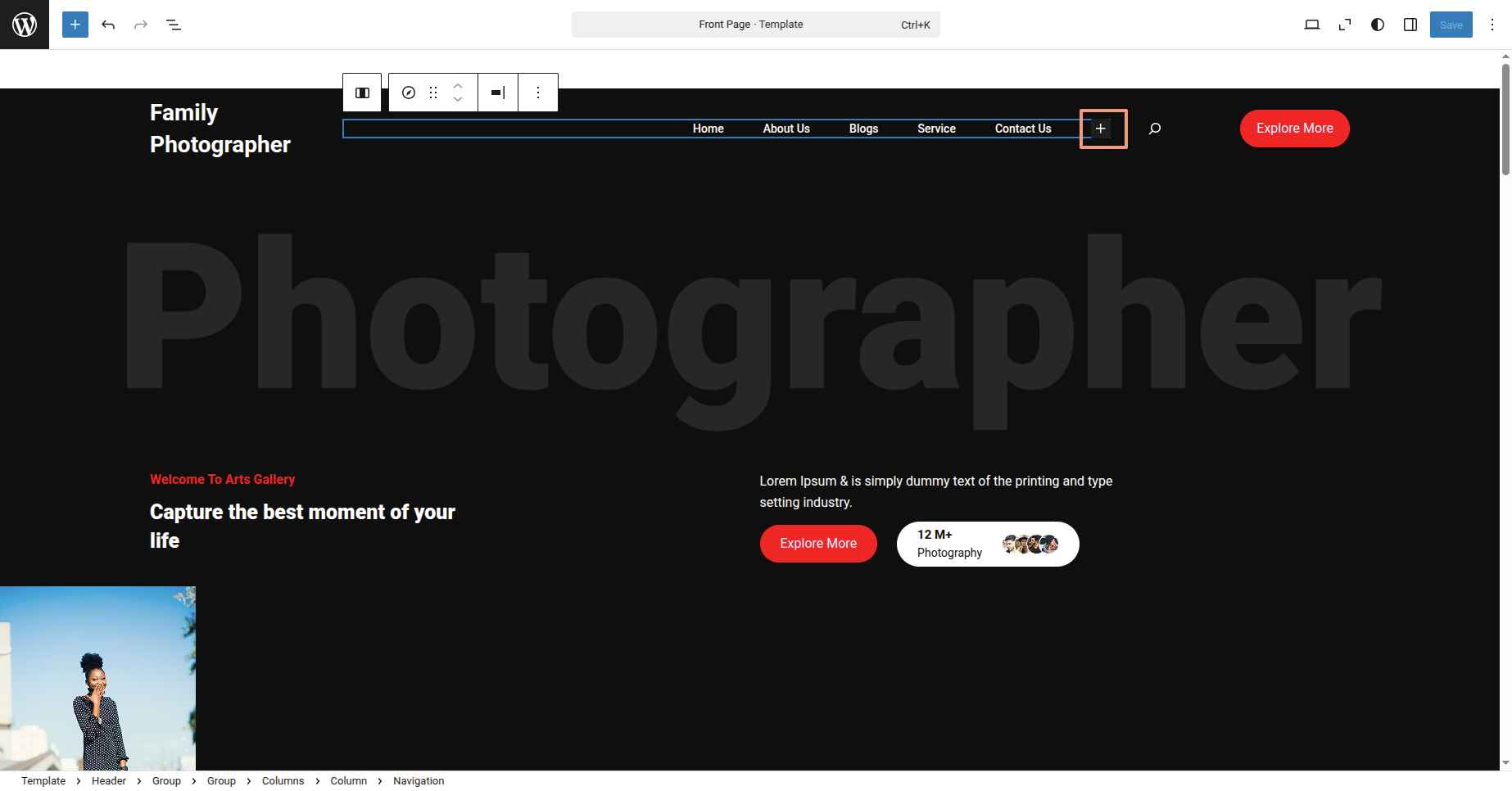
Task: Select the parent Column block
Action: [x=362, y=93]
